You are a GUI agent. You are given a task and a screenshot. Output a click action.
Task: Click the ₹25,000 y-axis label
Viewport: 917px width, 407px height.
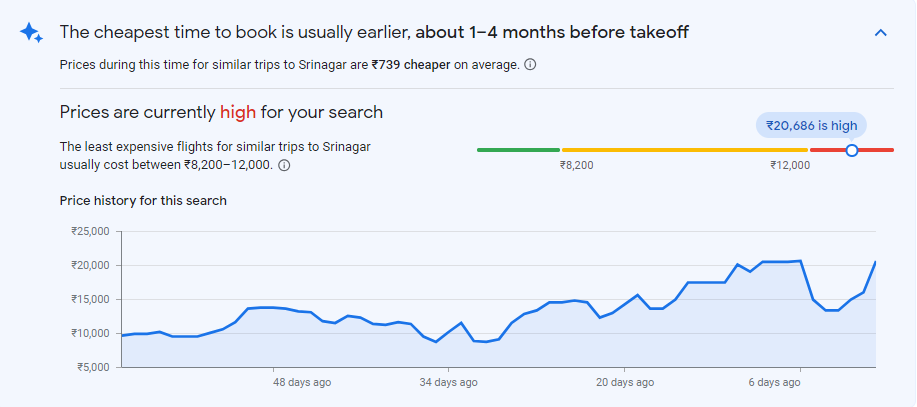coord(90,231)
